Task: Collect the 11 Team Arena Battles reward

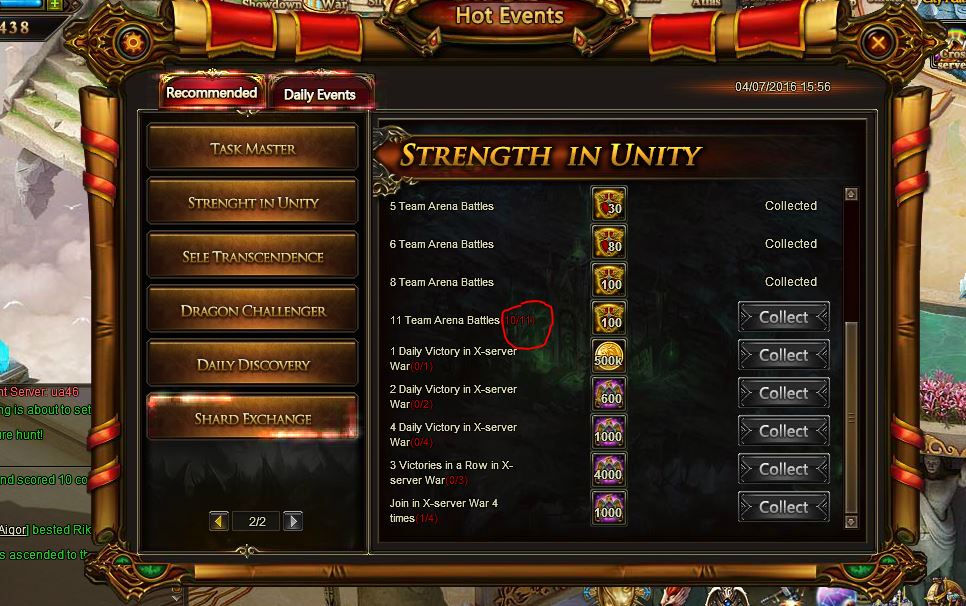Action: pos(784,317)
